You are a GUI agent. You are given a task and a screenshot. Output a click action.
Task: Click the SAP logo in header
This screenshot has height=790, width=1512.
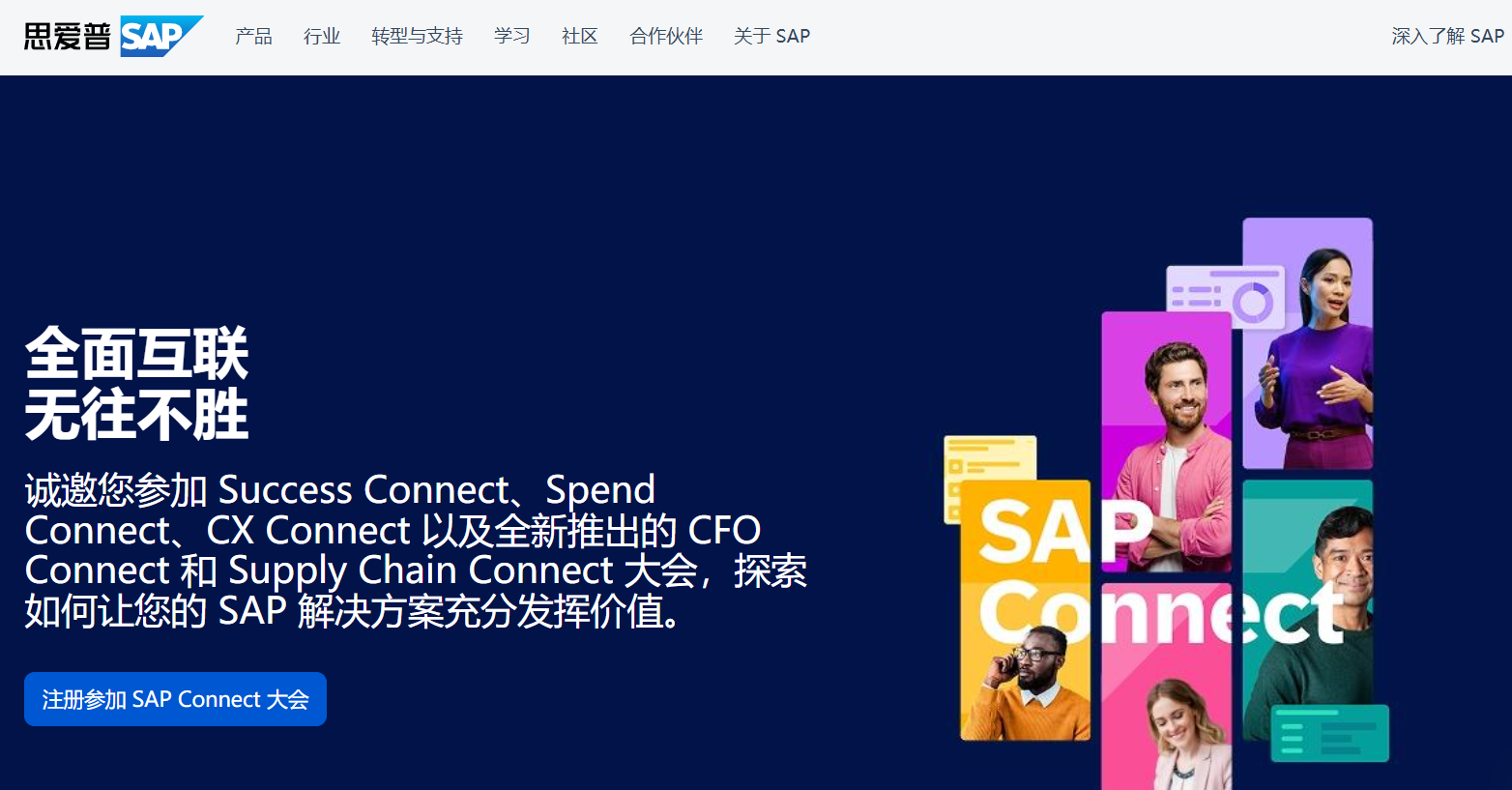161,37
